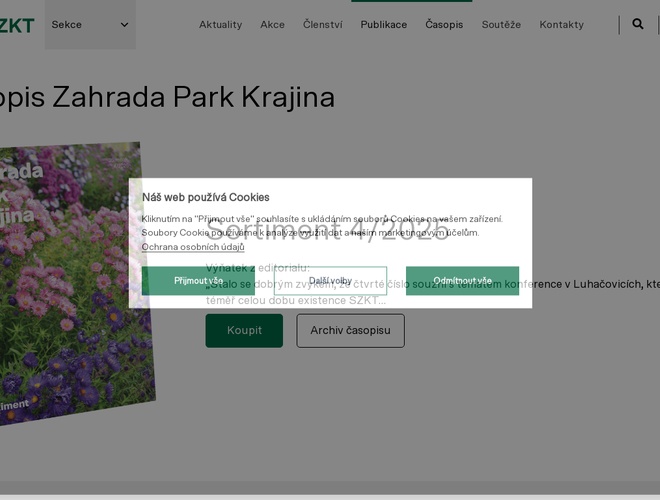Open the Soutěže navigation link

[x=501, y=25]
